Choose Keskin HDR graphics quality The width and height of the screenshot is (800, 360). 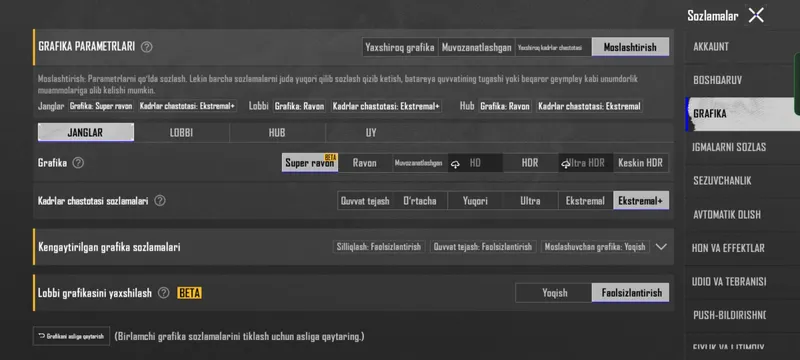point(640,163)
